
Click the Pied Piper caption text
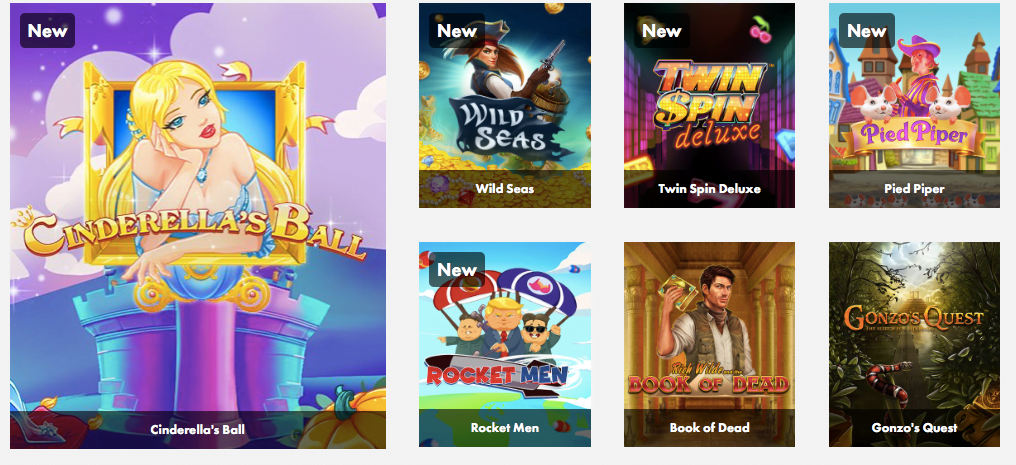914,189
